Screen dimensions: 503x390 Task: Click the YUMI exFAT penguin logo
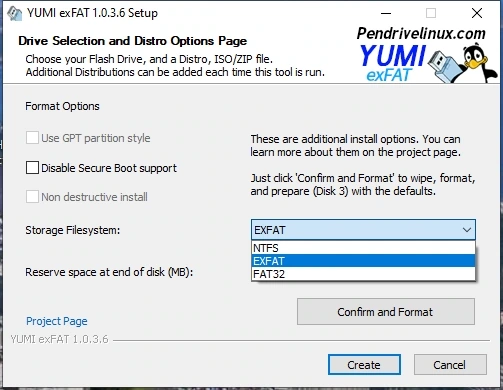pos(428,62)
